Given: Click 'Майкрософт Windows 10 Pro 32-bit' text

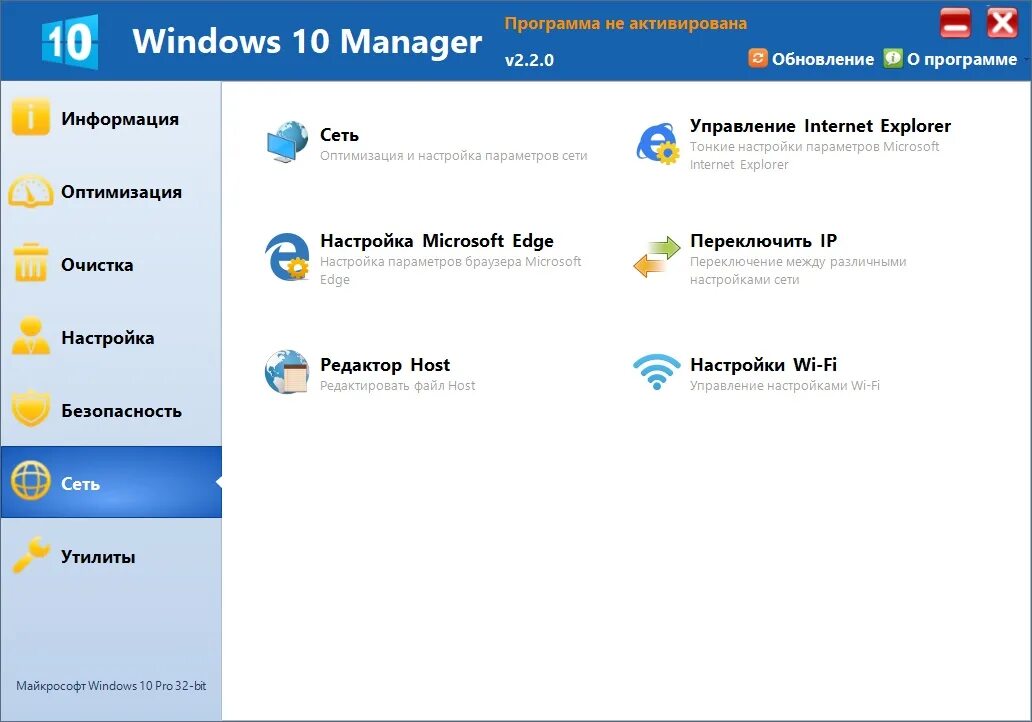Looking at the screenshot, I should [x=111, y=686].
